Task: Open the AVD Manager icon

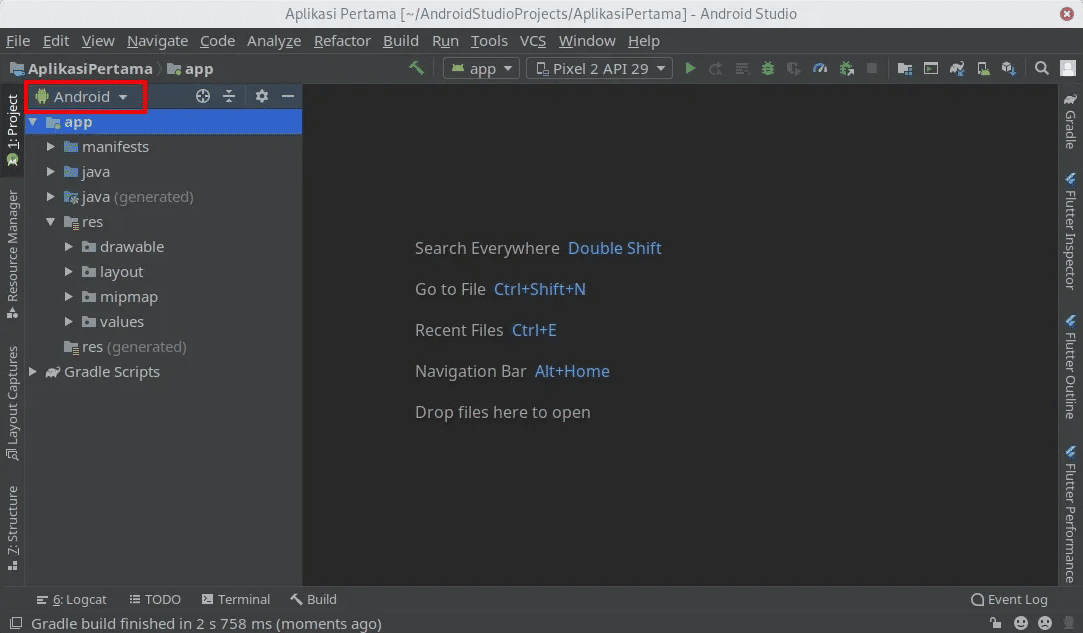Action: 983,68
